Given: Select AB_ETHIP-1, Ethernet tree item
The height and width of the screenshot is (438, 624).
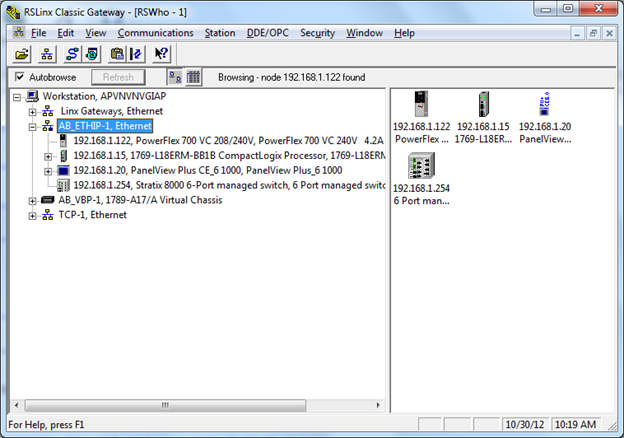Looking at the screenshot, I should [x=105, y=126].
